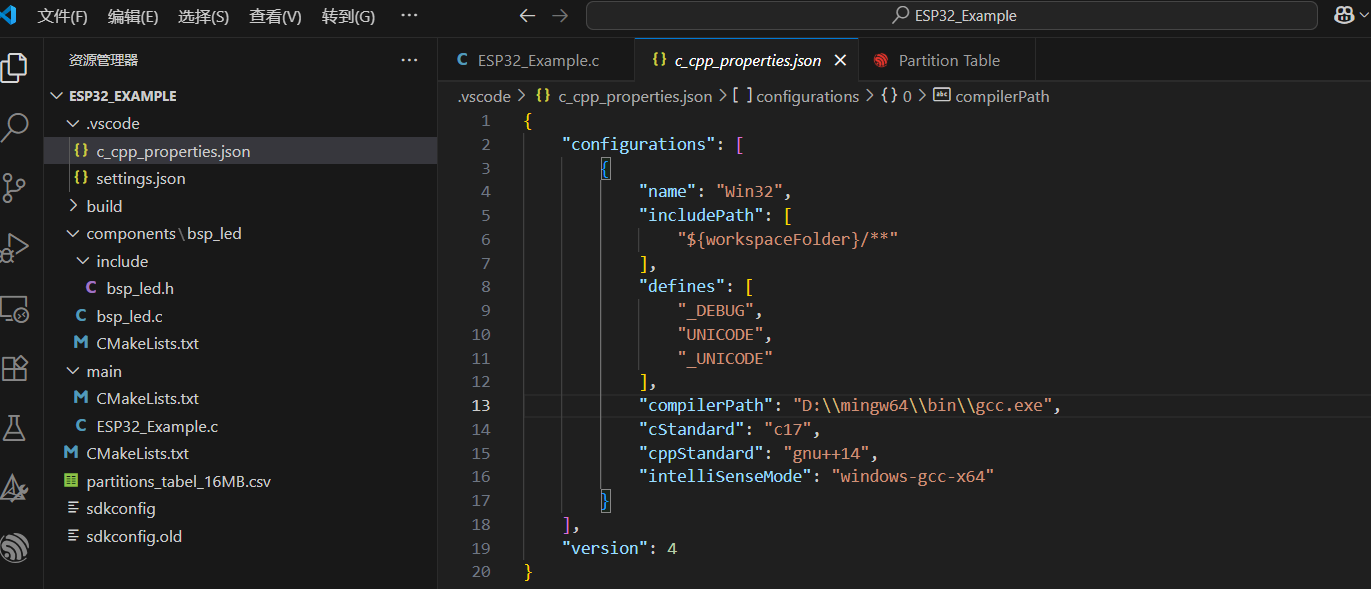The width and height of the screenshot is (1371, 589).
Task: Collapse the components\bsp_led folder
Action: [240, 233]
